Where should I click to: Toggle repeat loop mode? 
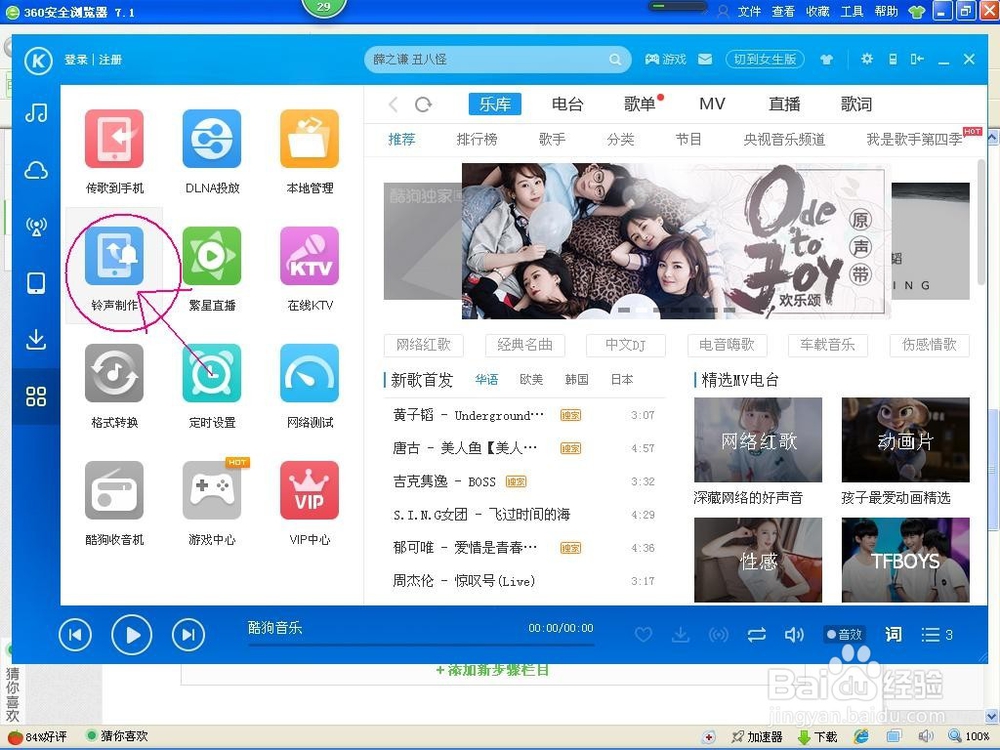756,635
